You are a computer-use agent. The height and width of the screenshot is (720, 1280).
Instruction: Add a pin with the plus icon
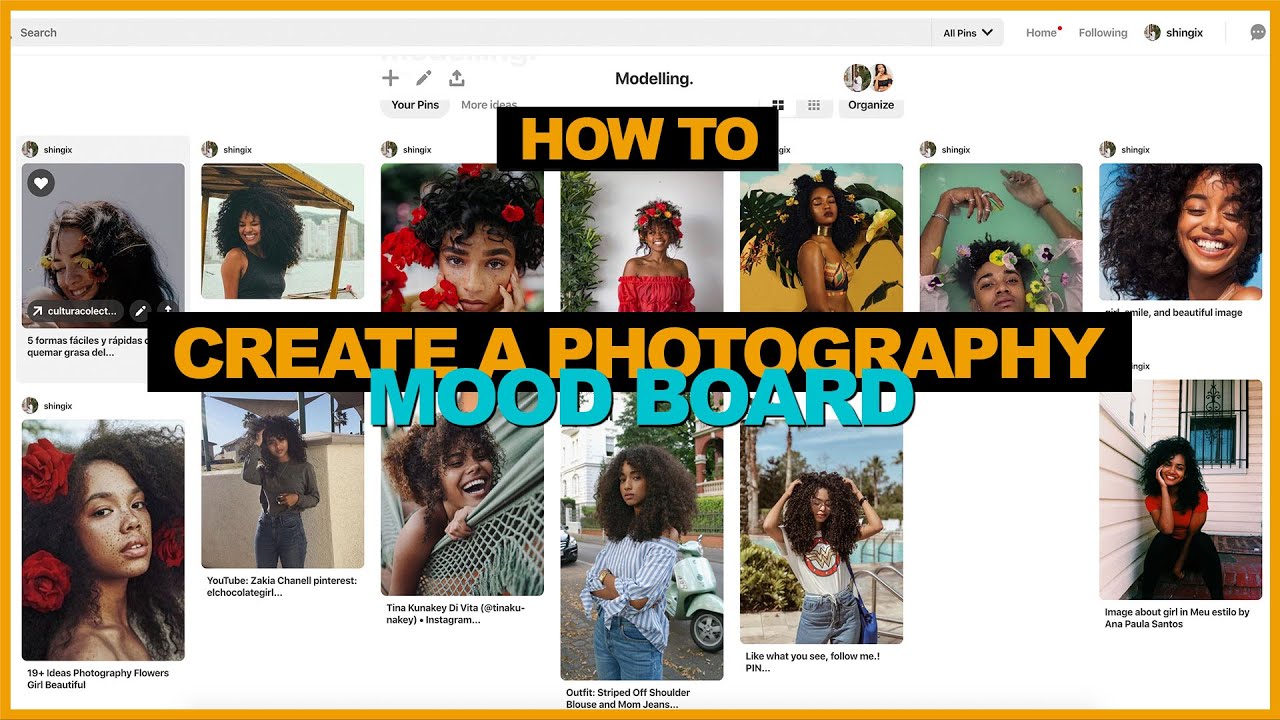[x=390, y=78]
